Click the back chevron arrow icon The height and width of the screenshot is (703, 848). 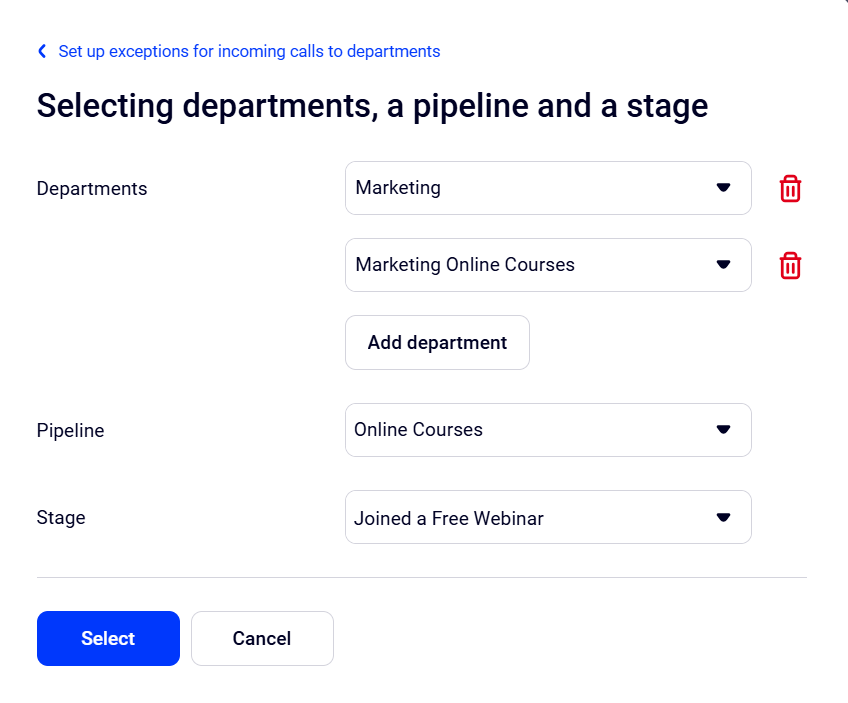(x=42, y=51)
